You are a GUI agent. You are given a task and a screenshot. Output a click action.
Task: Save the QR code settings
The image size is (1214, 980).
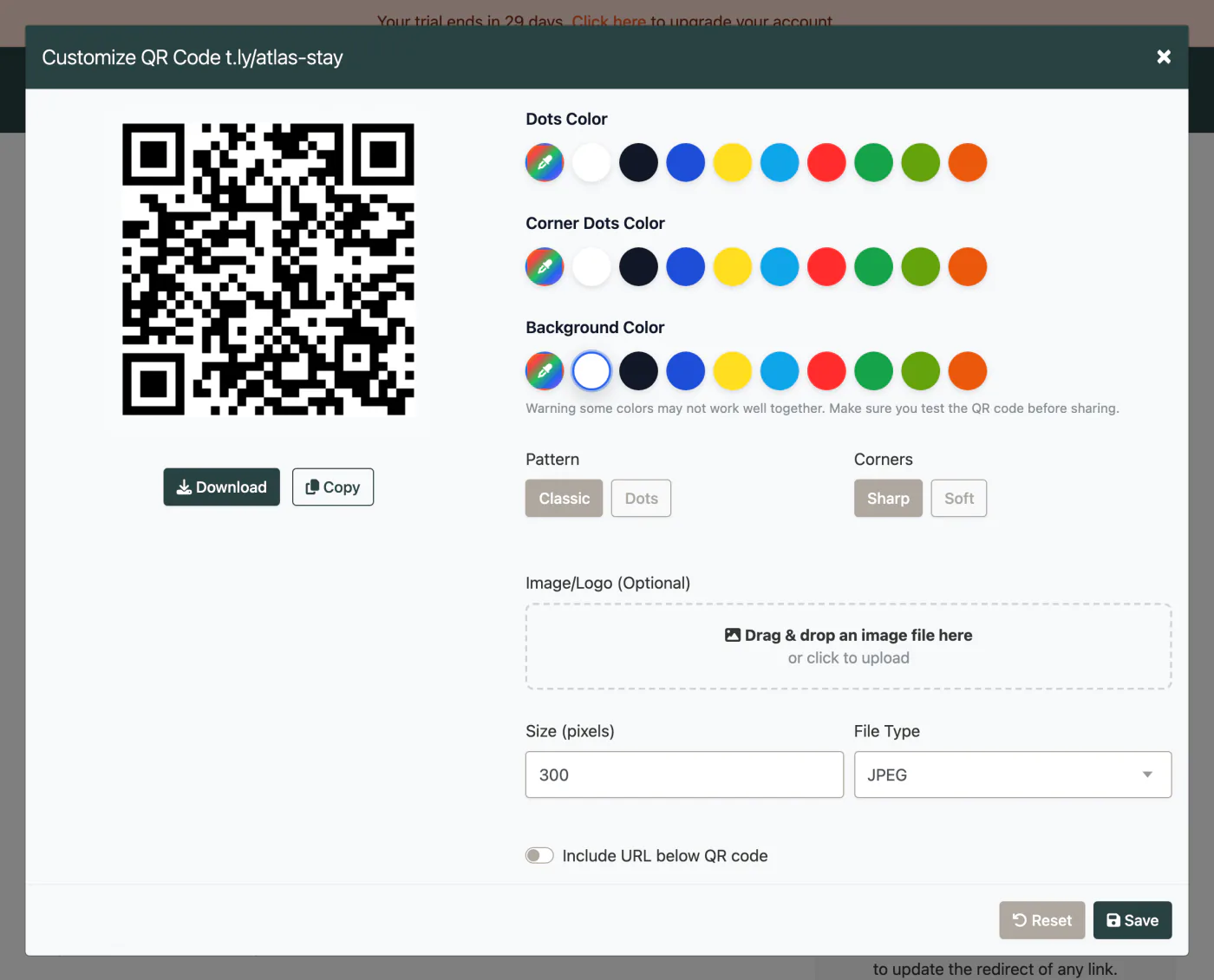[x=1132, y=920]
